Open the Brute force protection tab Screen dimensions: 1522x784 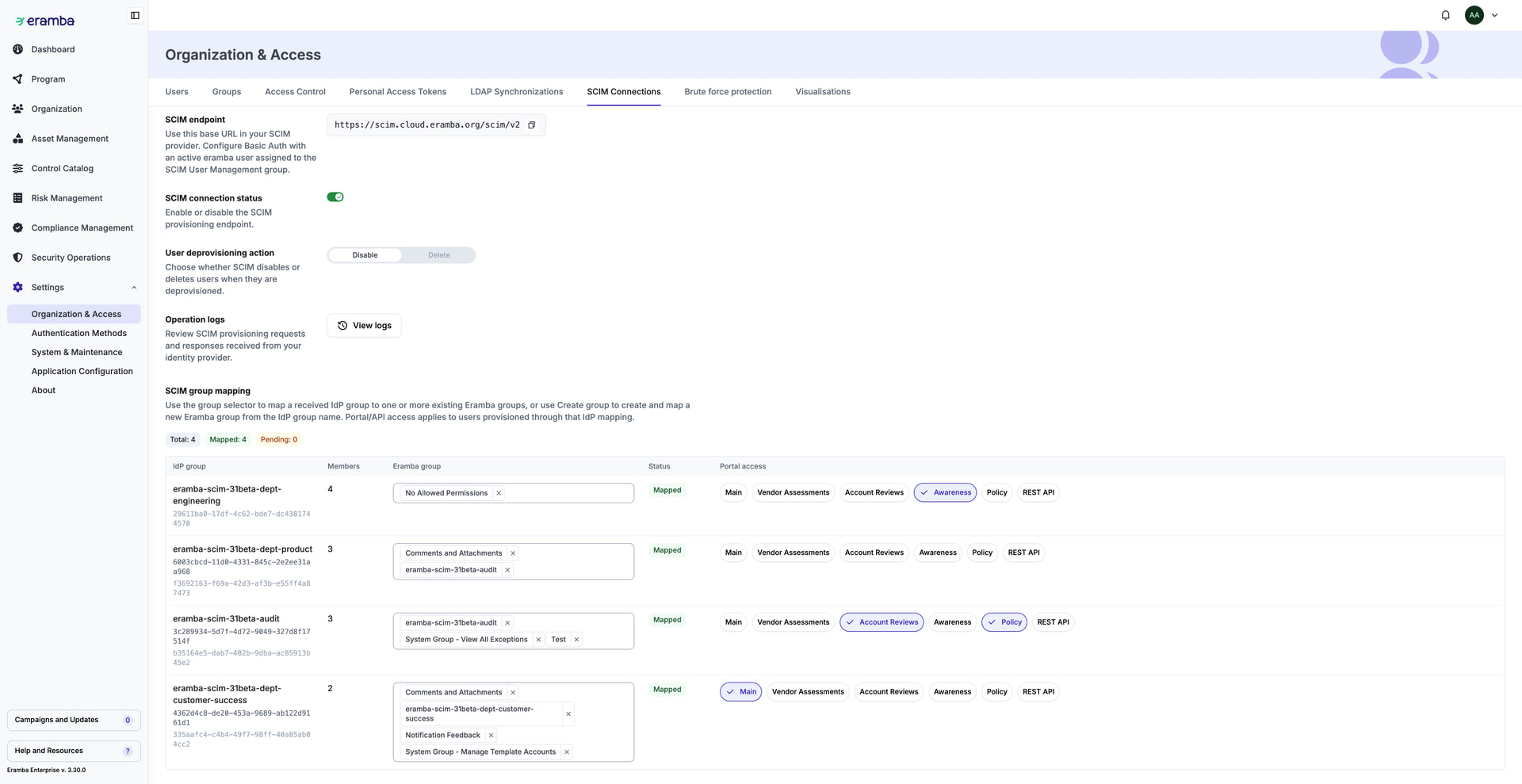[x=728, y=92]
